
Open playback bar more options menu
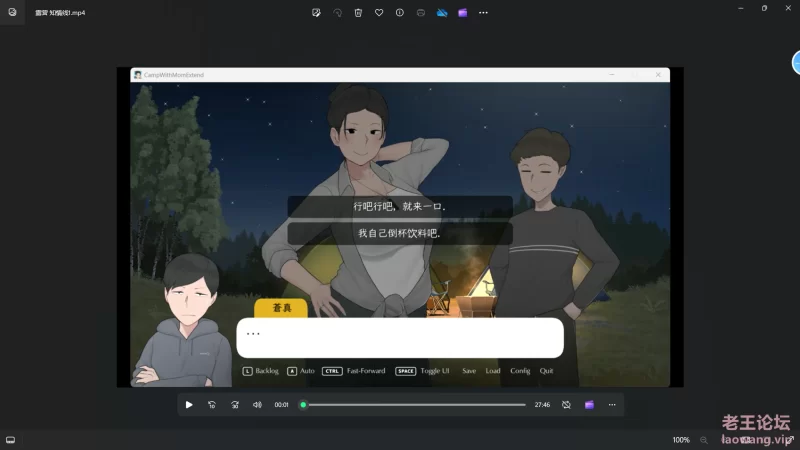[x=612, y=405]
